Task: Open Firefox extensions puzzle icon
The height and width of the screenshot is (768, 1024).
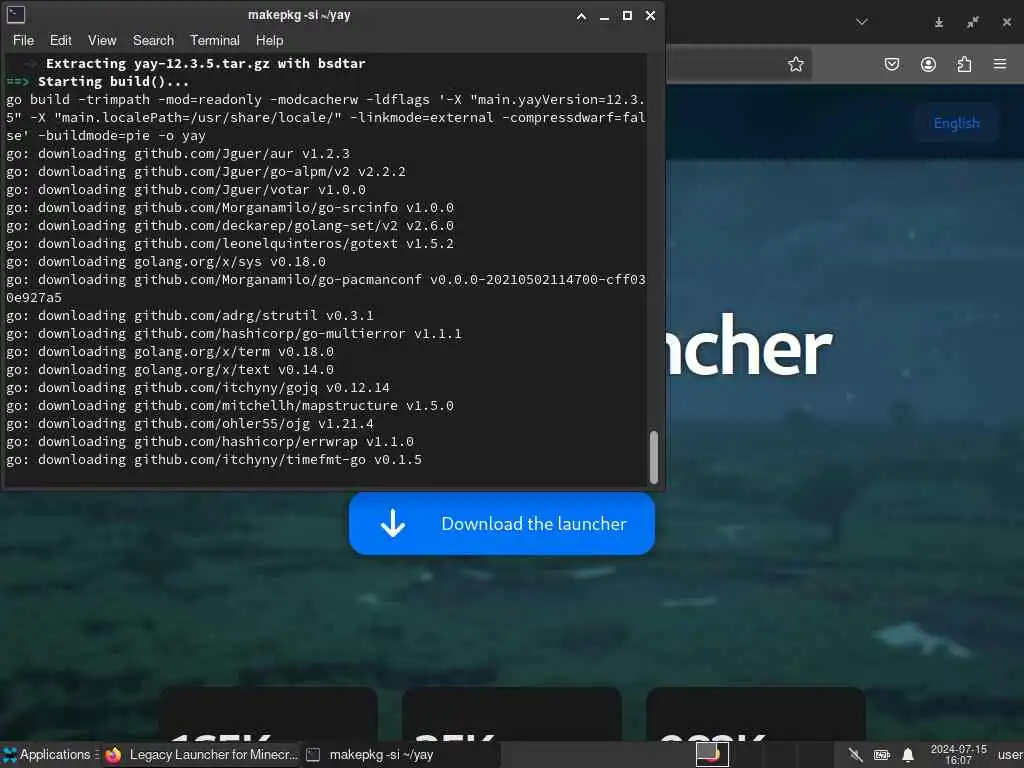Action: point(964,64)
